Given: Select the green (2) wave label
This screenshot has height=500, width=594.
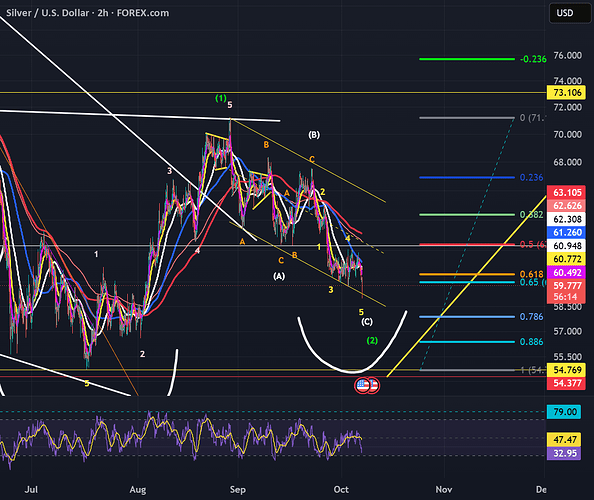Looking at the screenshot, I should tap(372, 340).
